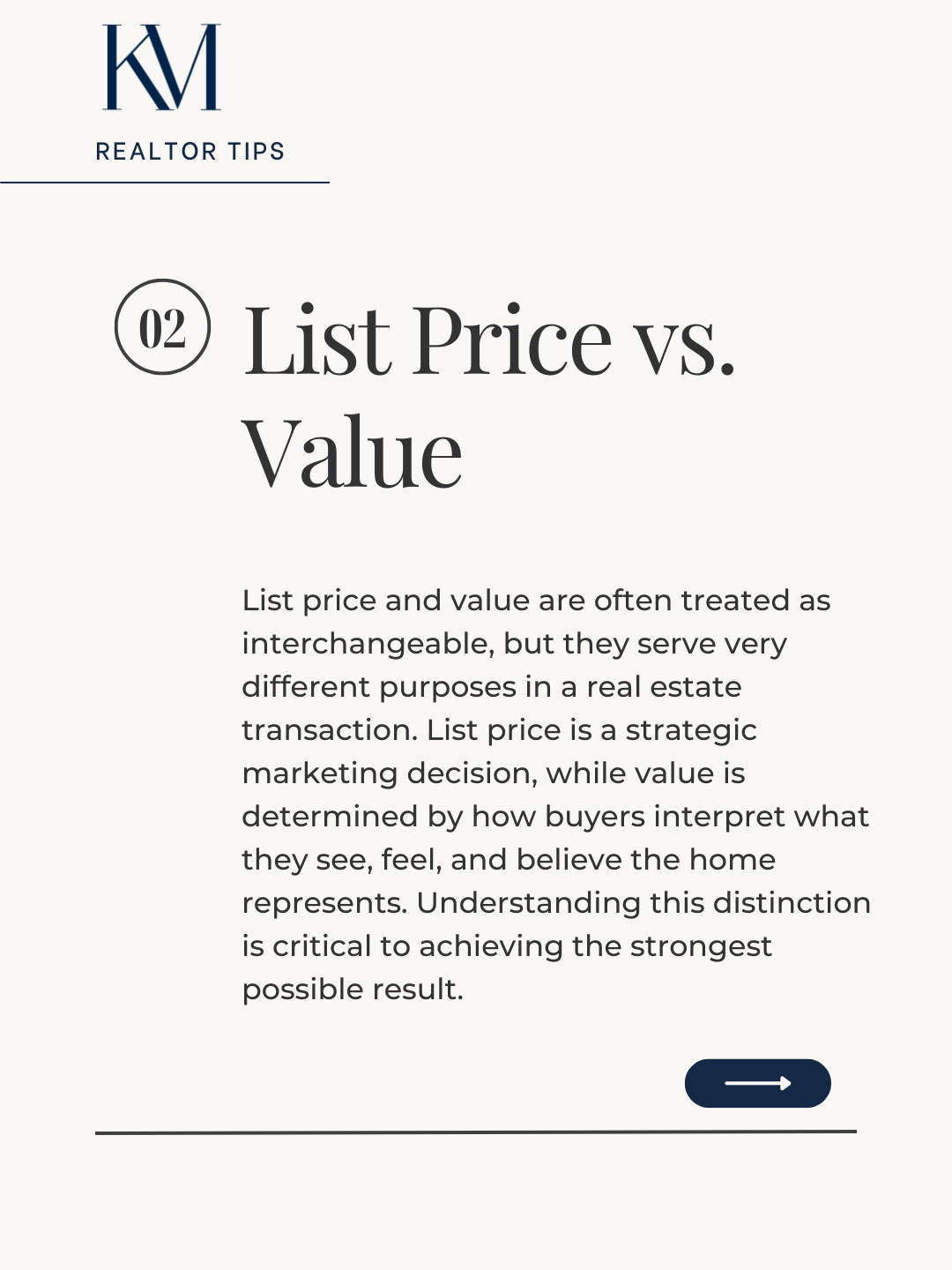Screen dimensions: 952x1270
Task: Click the word "Price" in the heading
Action: tap(512, 340)
